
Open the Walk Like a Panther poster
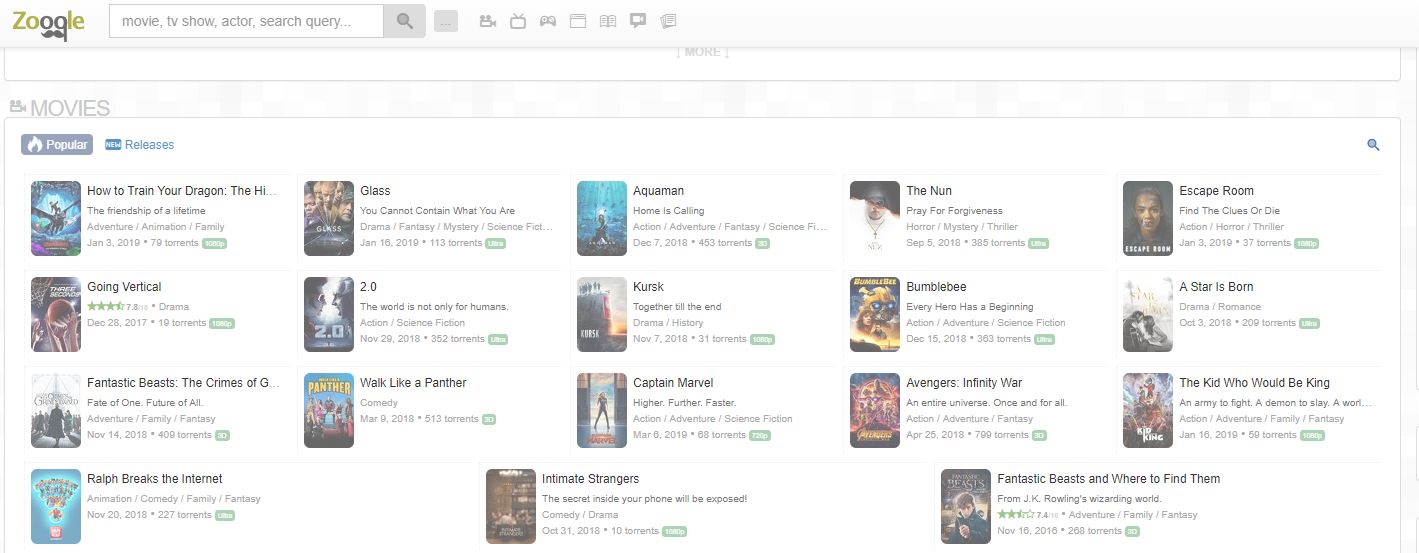pos(329,411)
